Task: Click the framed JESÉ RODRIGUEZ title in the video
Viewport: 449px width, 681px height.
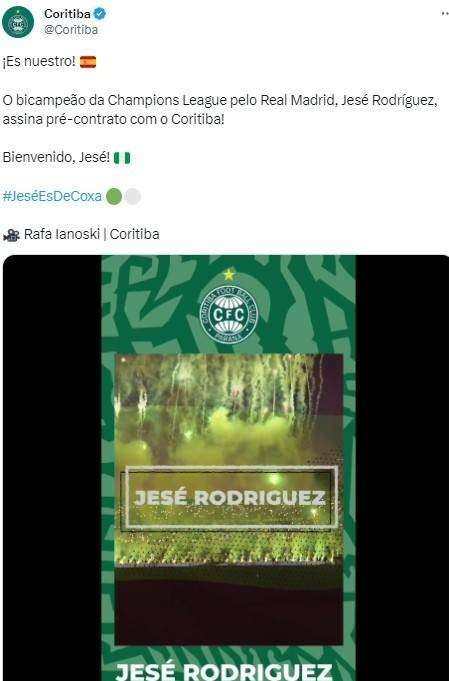Action: 229,498
